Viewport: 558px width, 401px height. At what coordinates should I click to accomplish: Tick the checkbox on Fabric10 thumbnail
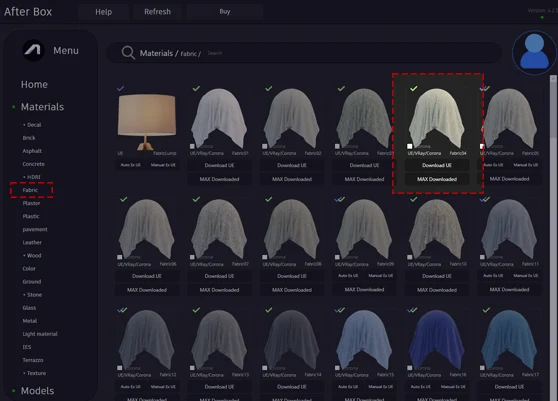pyautogui.click(x=410, y=257)
